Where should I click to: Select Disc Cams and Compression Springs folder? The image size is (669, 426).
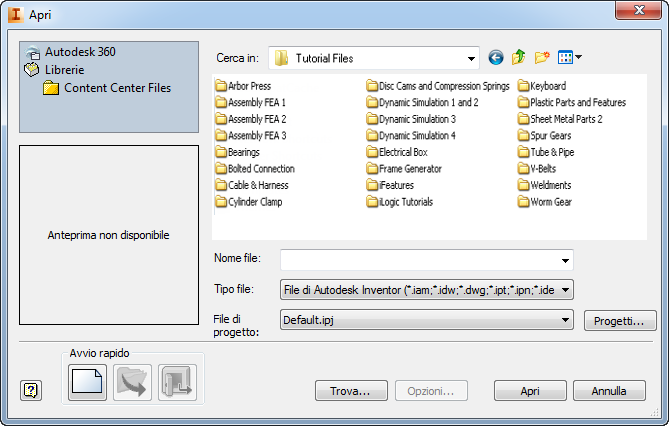coord(438,86)
